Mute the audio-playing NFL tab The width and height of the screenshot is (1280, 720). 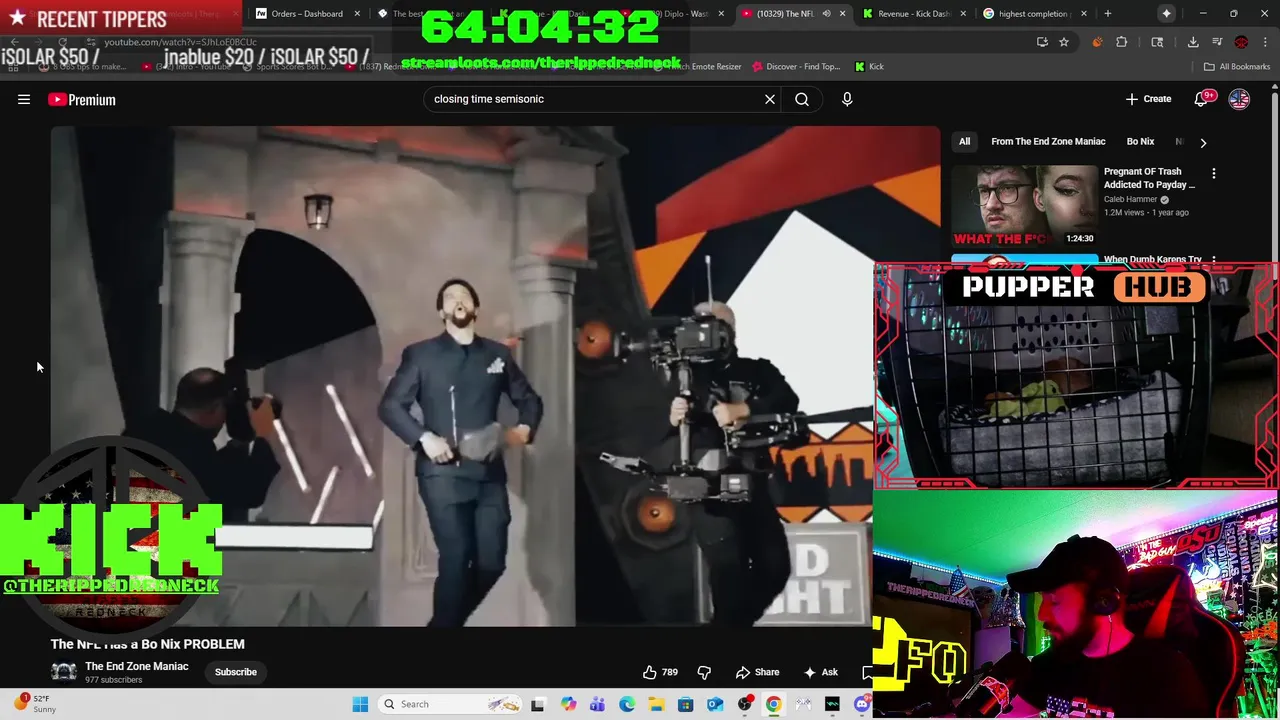[825, 14]
